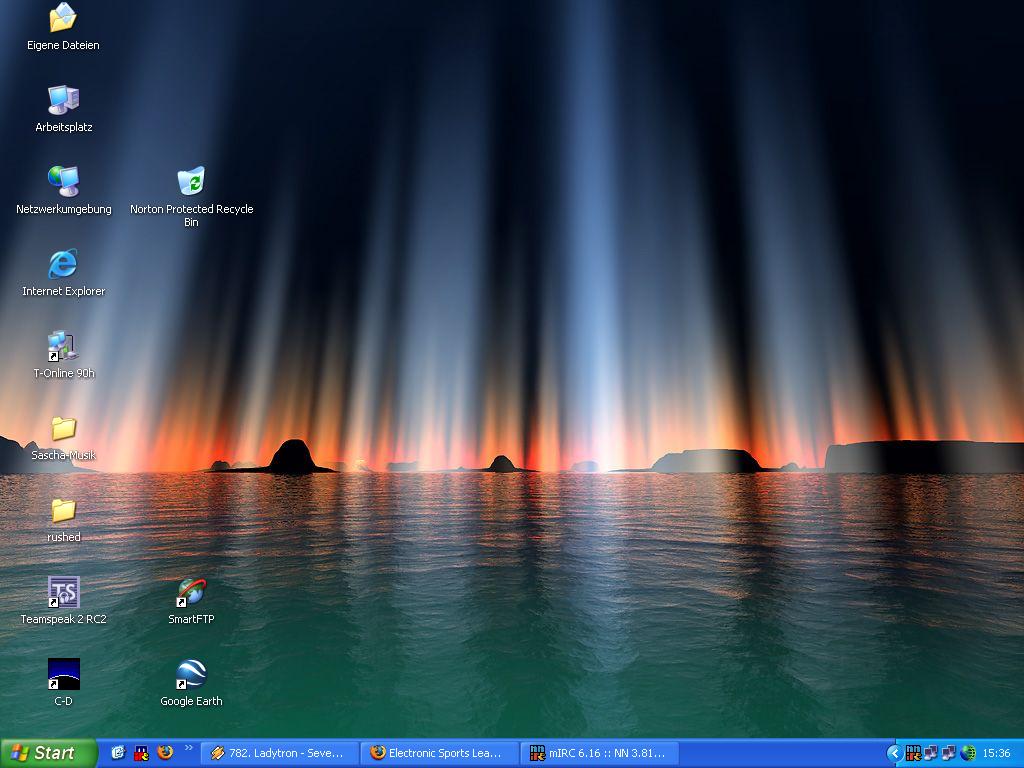Select the Google Earth shortcut
This screenshot has height=768, width=1024.
tap(191, 674)
